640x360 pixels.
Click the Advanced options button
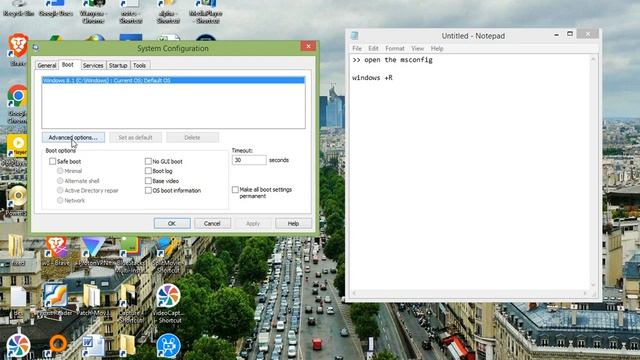click(73, 138)
